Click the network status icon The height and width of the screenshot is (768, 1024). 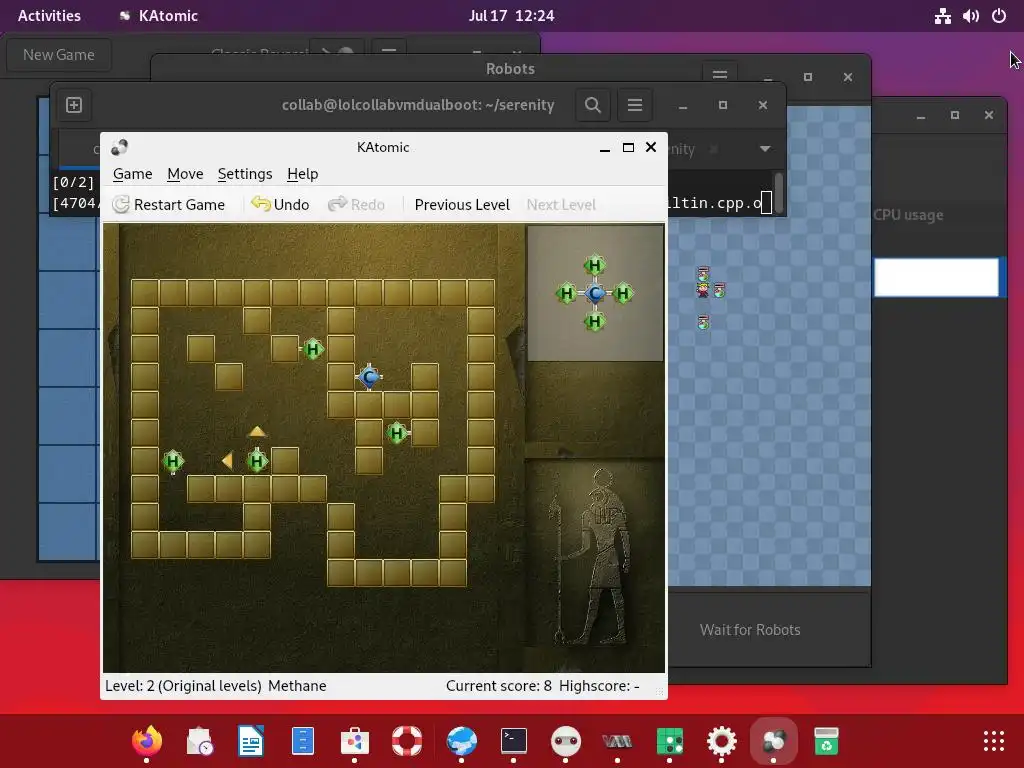click(942, 16)
